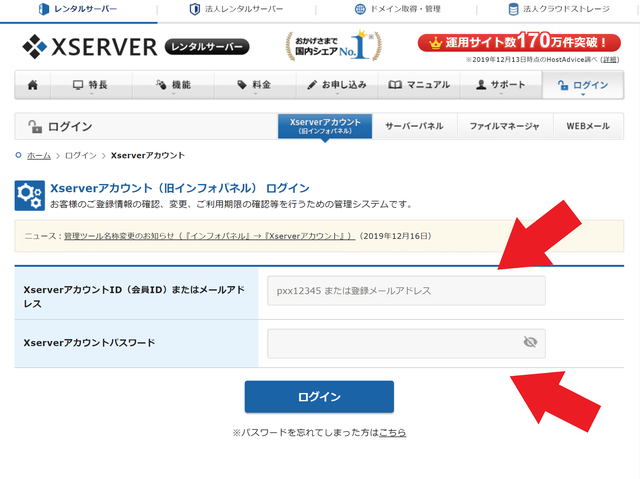This screenshot has height=479, width=640.
Task: Focus the Xserverアカウントパスワード input field
Action: 406,343
